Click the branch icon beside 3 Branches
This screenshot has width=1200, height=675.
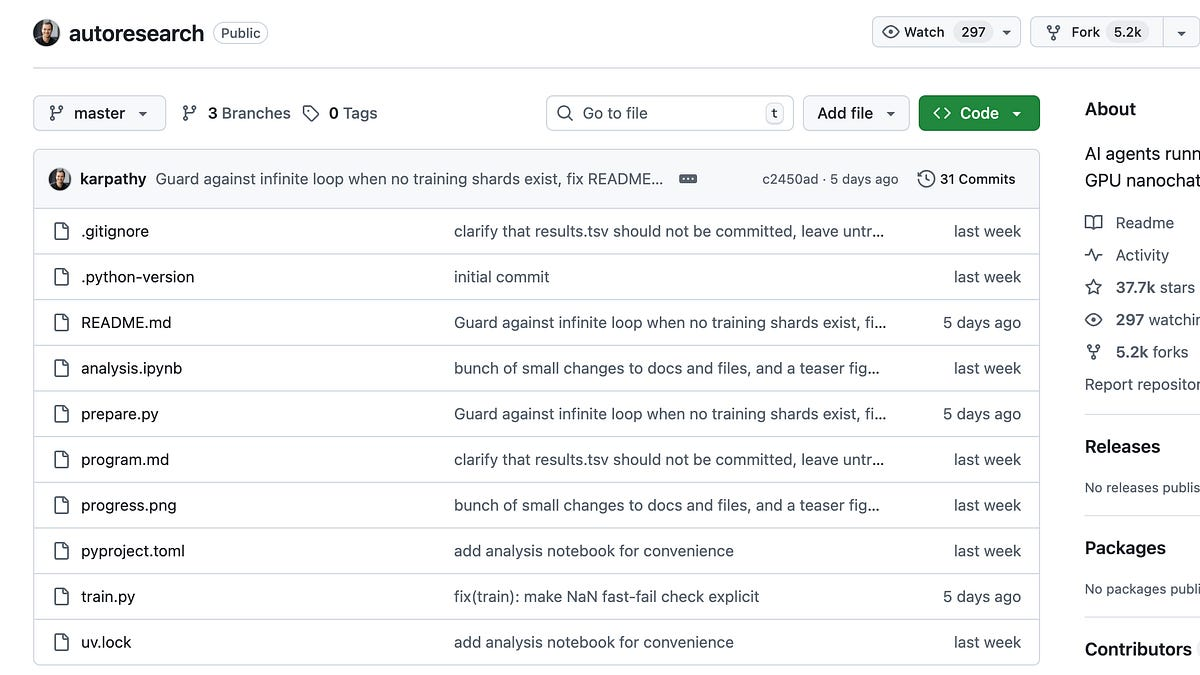click(x=190, y=113)
